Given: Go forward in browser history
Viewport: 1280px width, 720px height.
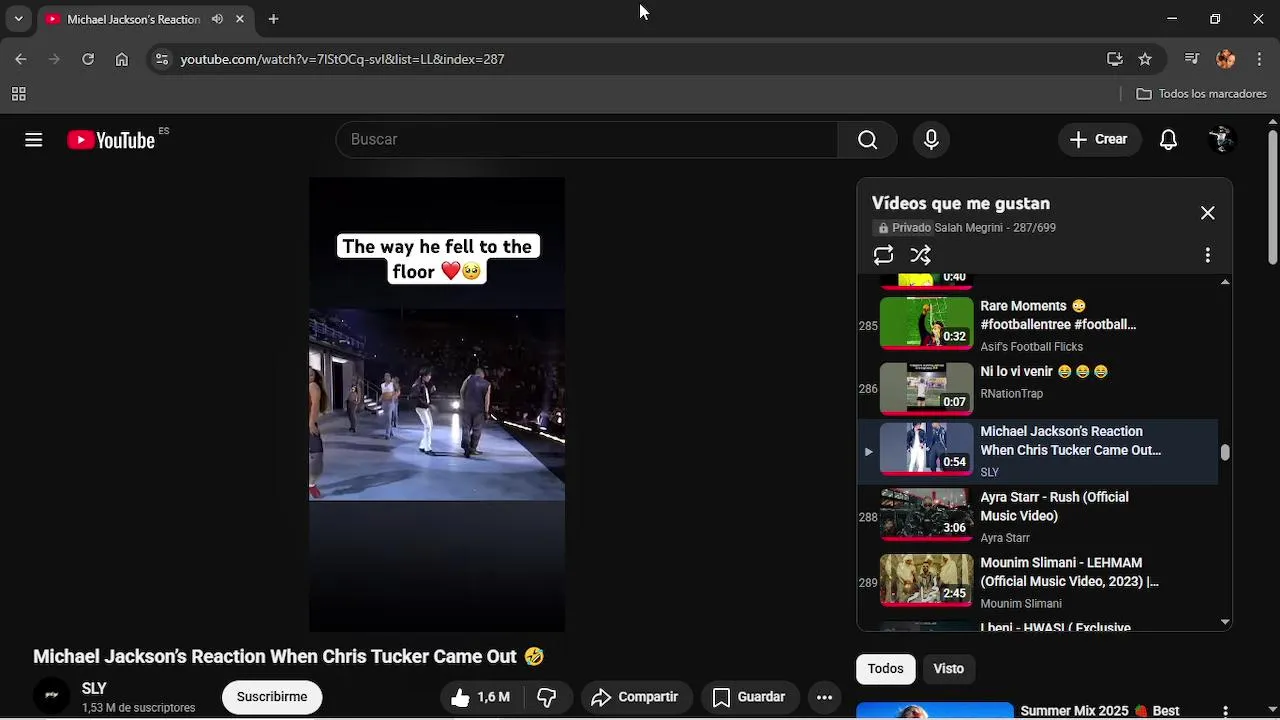Looking at the screenshot, I should click(x=54, y=59).
